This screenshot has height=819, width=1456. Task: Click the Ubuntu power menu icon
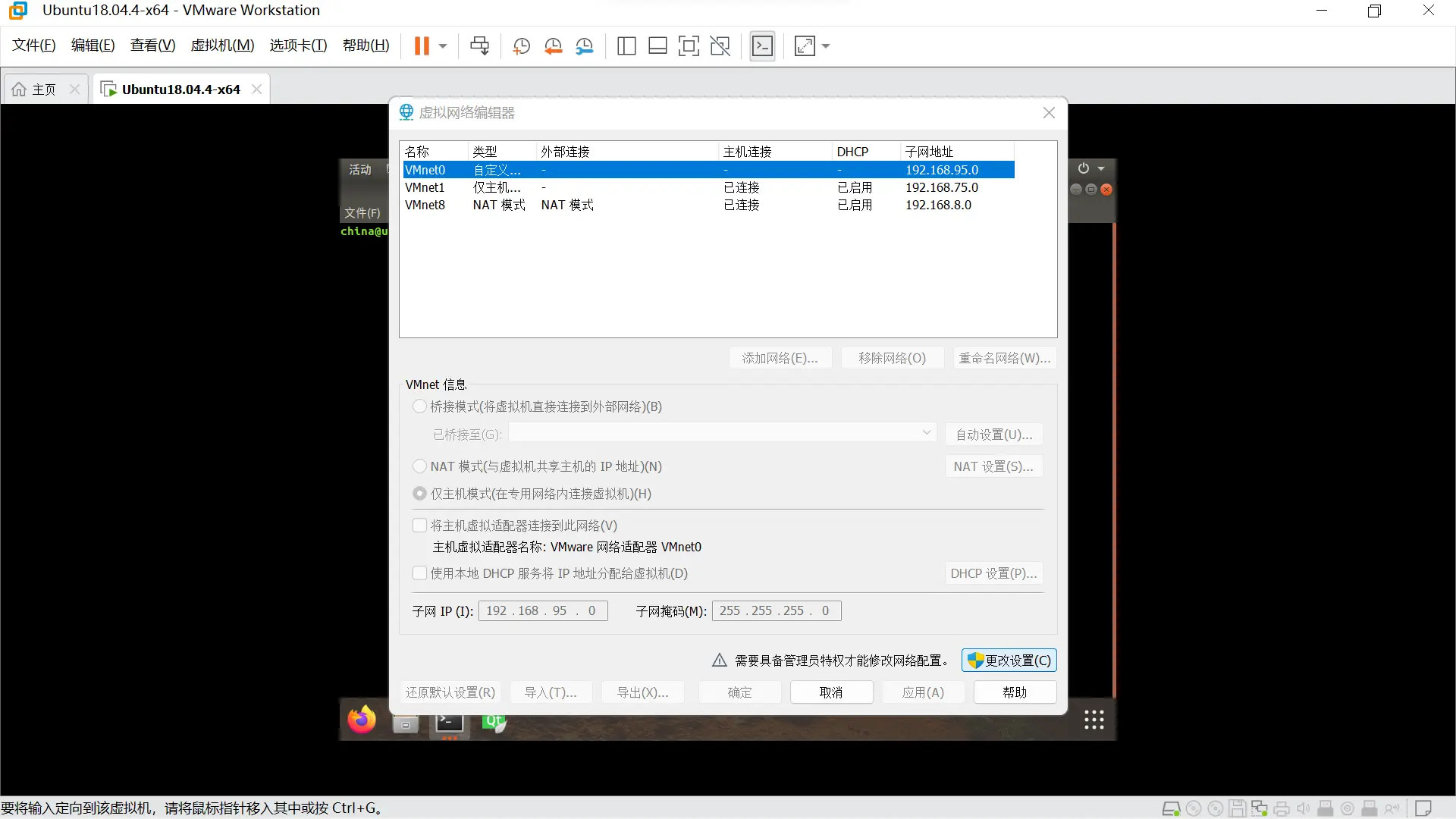(1084, 168)
